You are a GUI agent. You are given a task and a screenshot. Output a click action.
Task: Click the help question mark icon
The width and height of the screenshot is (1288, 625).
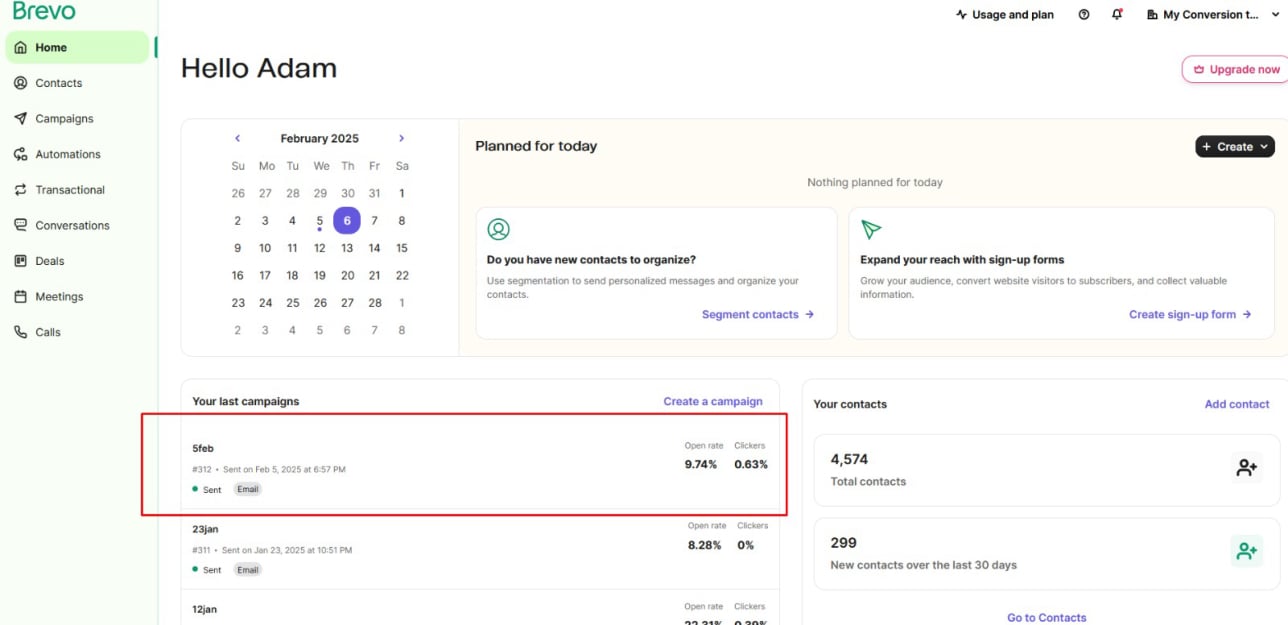pyautogui.click(x=1084, y=15)
